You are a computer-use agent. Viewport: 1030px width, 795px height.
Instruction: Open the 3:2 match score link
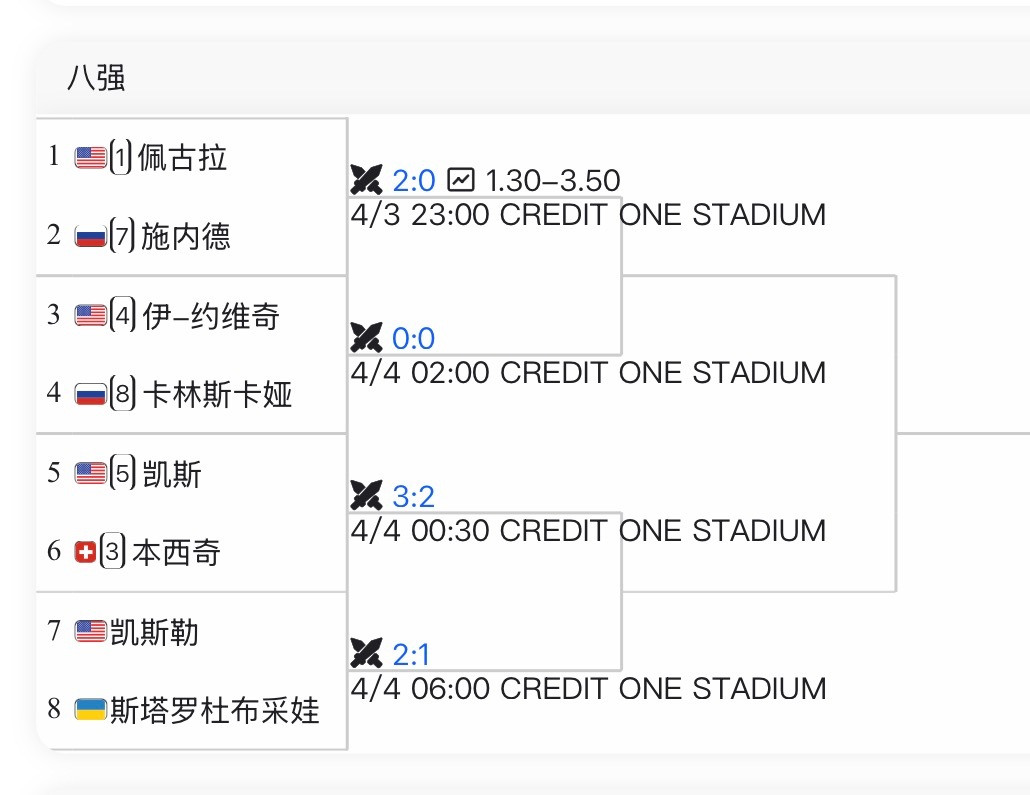pos(414,497)
